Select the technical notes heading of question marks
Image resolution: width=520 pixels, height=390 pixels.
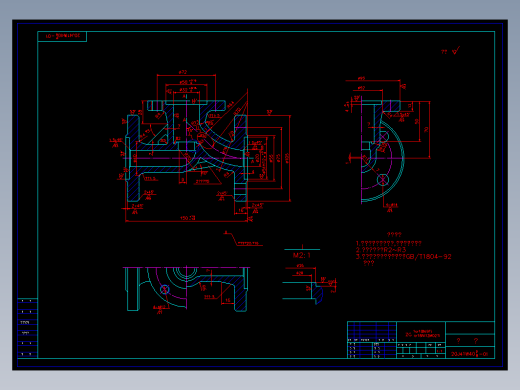pyautogui.click(x=394, y=235)
